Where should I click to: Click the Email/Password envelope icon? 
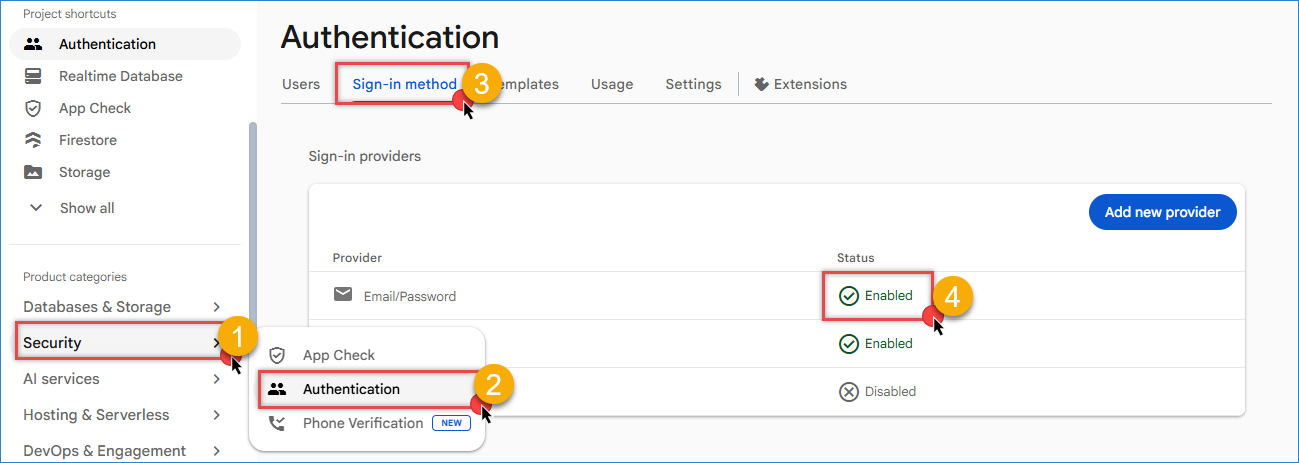[x=343, y=295]
